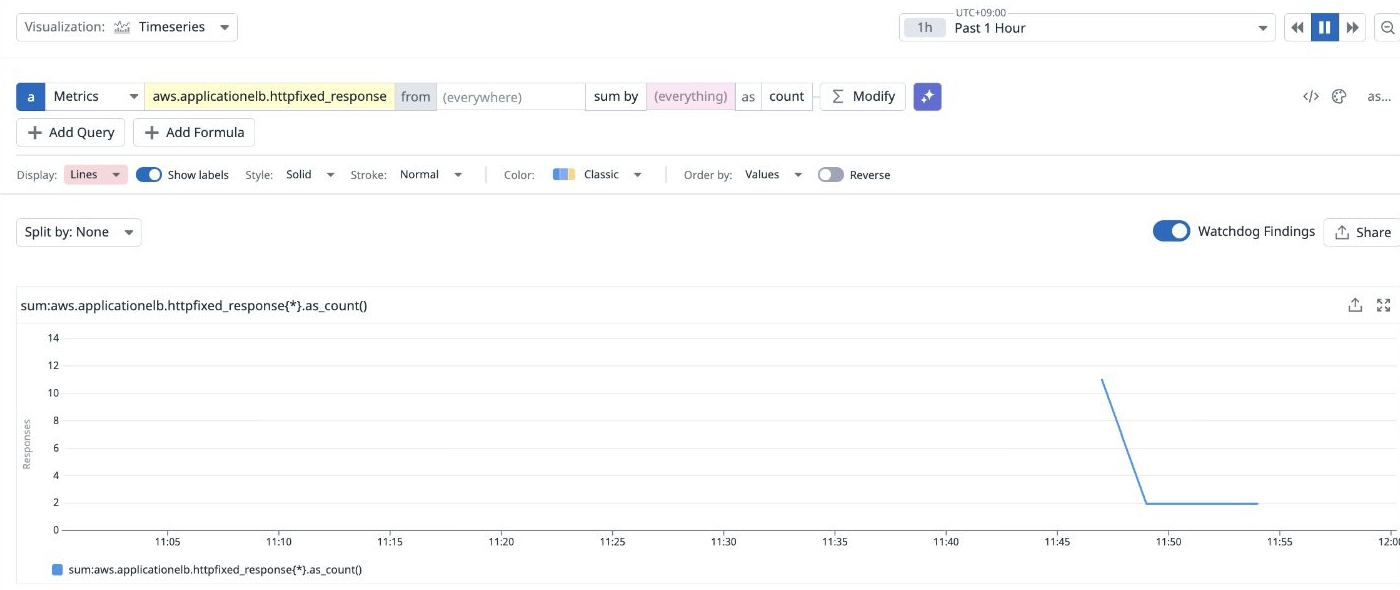The width and height of the screenshot is (1400, 590).
Task: Click the 'from' label in the query
Action: (x=416, y=97)
